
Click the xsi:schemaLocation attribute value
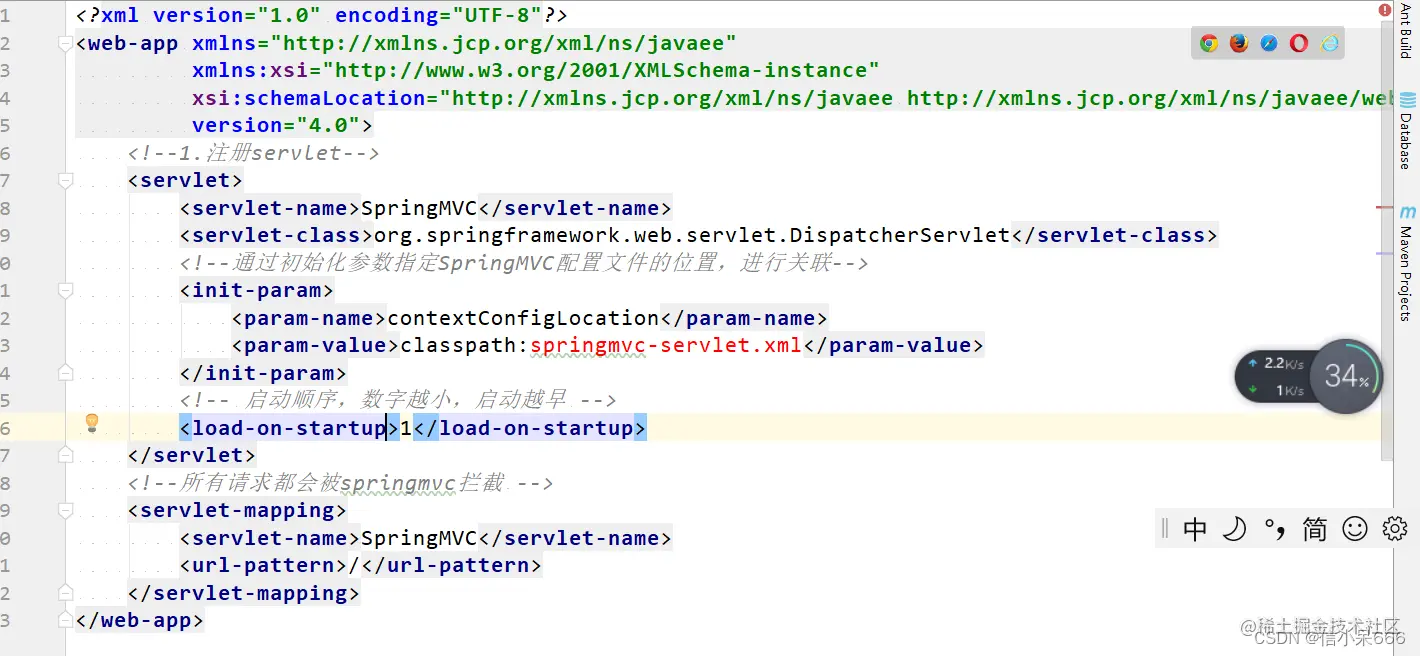point(916,98)
